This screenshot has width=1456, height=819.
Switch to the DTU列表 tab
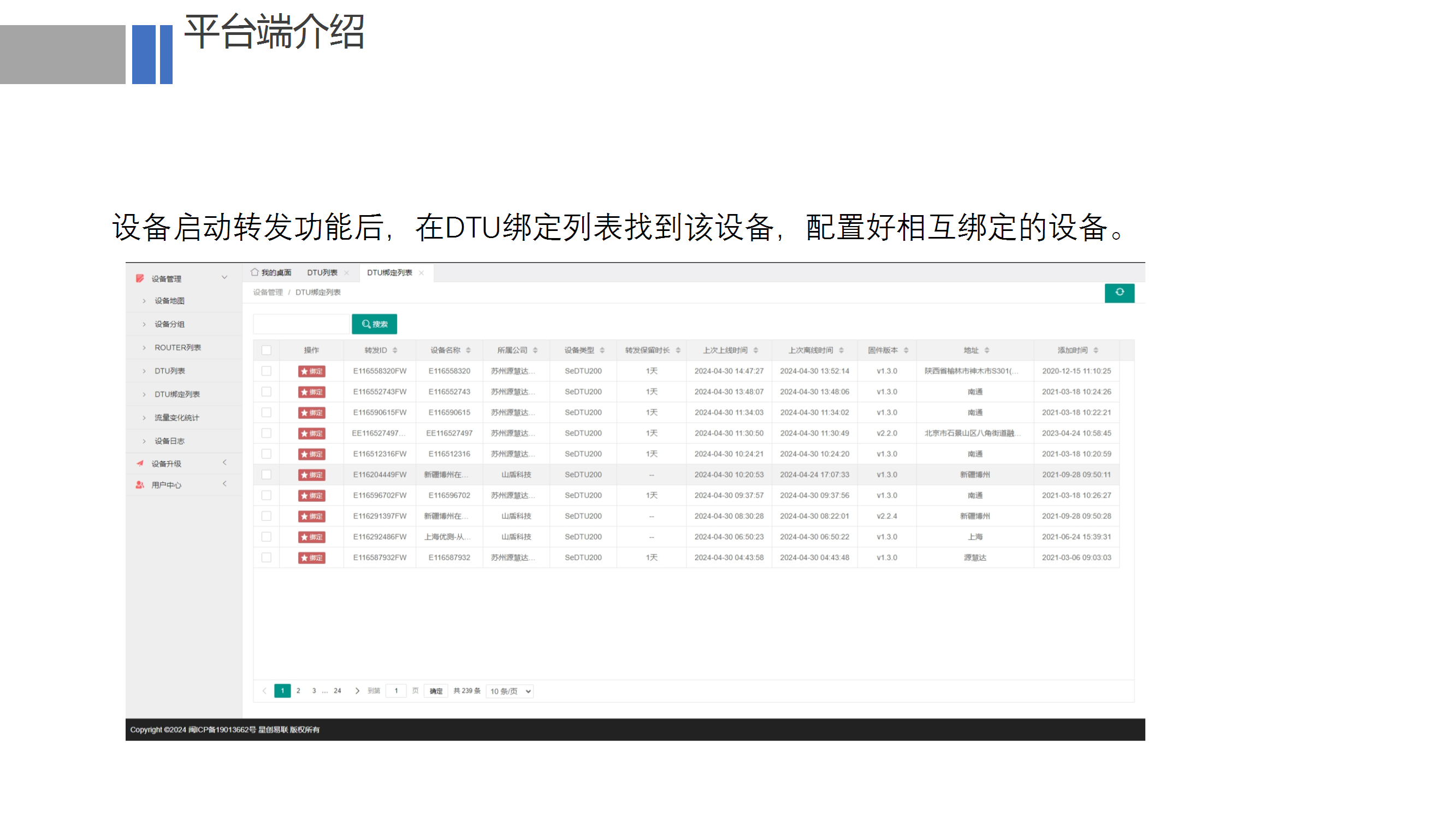[x=322, y=272]
